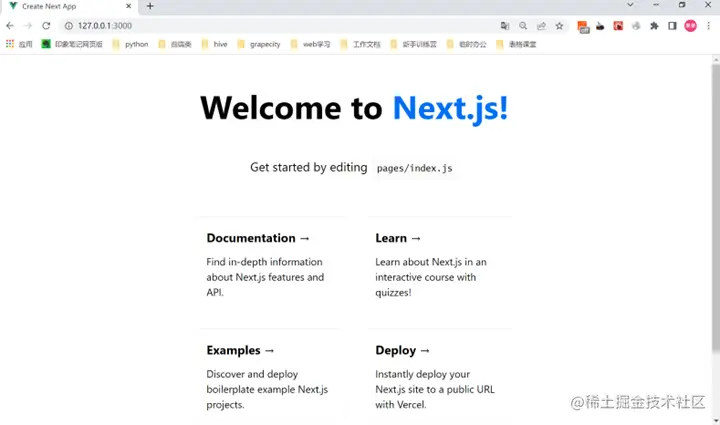Click the translate page icon

[x=505, y=26]
